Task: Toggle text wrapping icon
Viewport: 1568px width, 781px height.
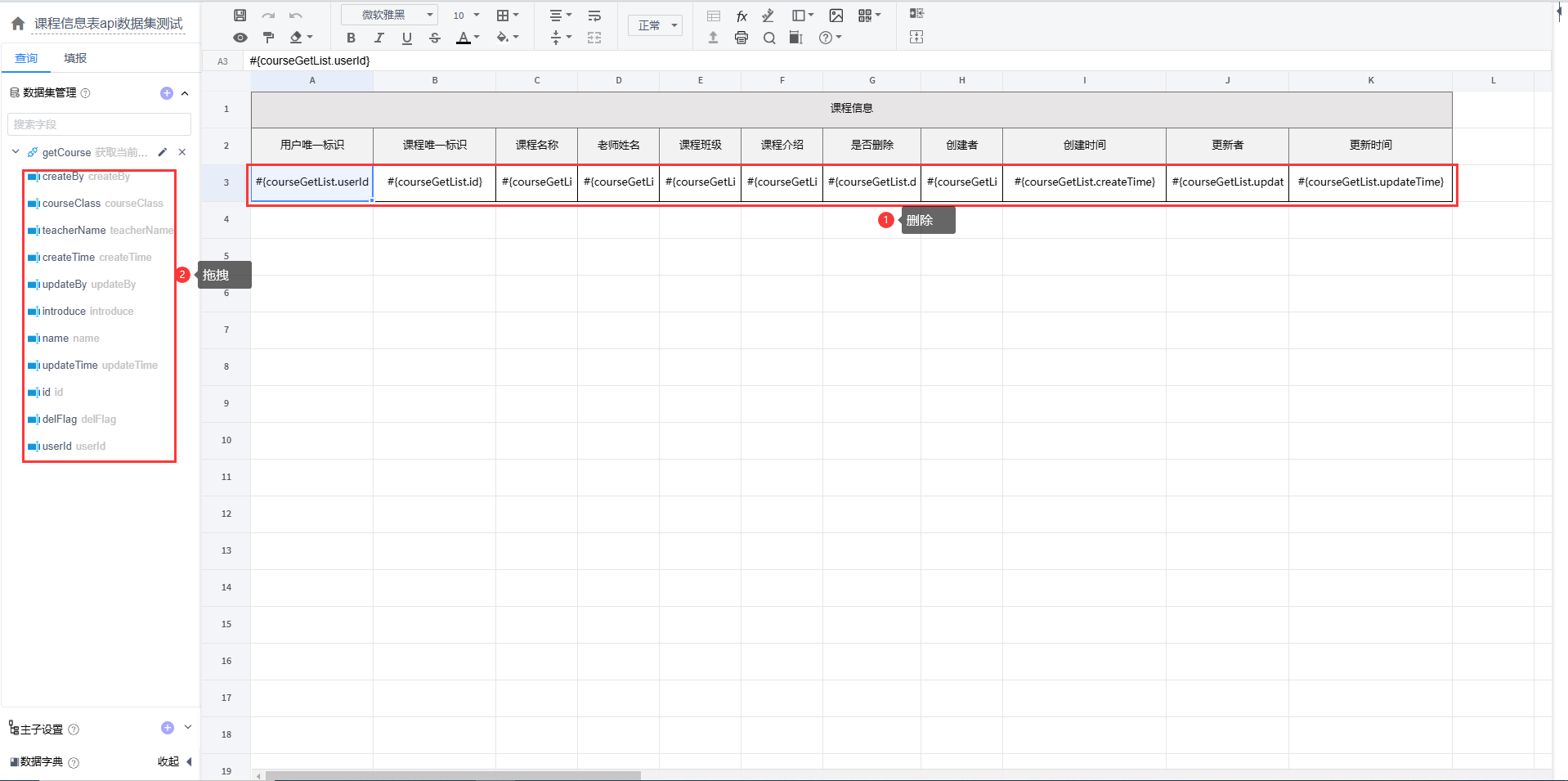Action: [x=594, y=16]
